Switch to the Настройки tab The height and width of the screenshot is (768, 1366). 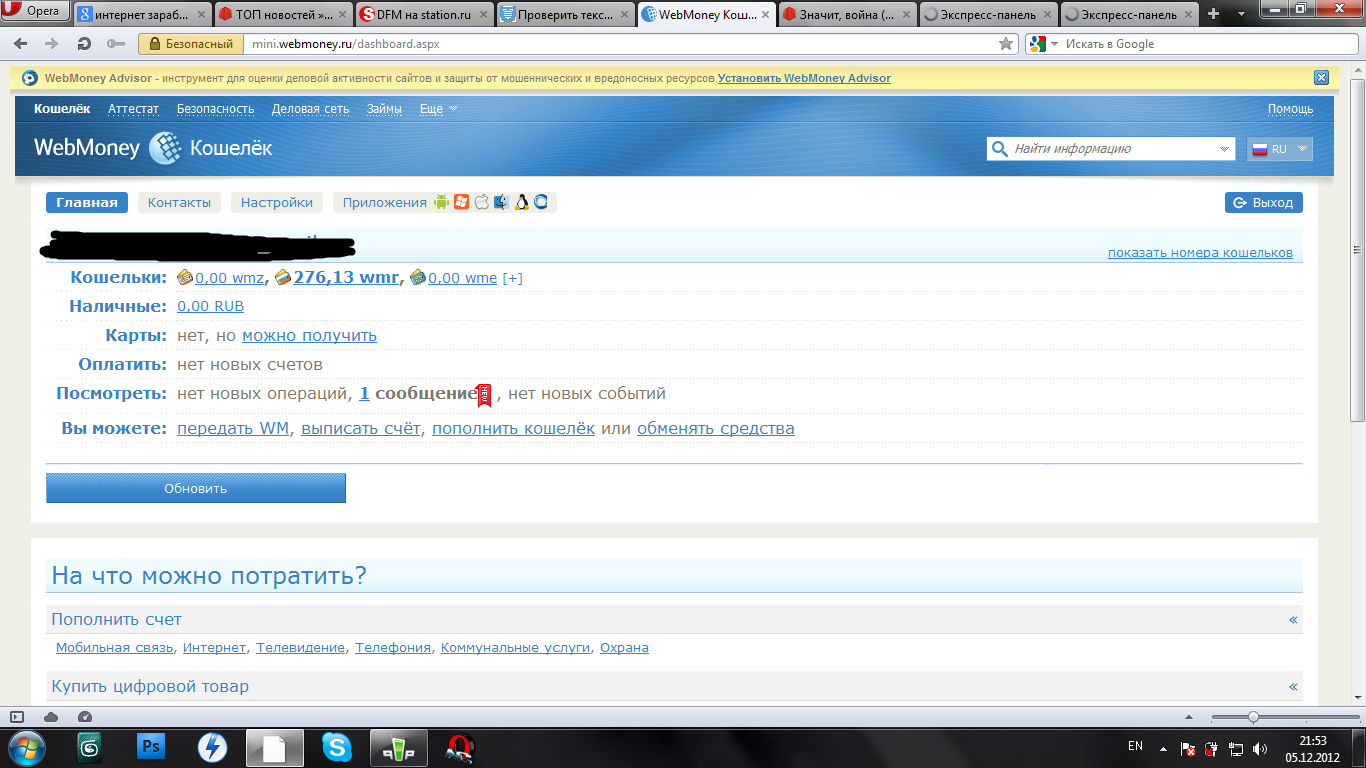[277, 202]
